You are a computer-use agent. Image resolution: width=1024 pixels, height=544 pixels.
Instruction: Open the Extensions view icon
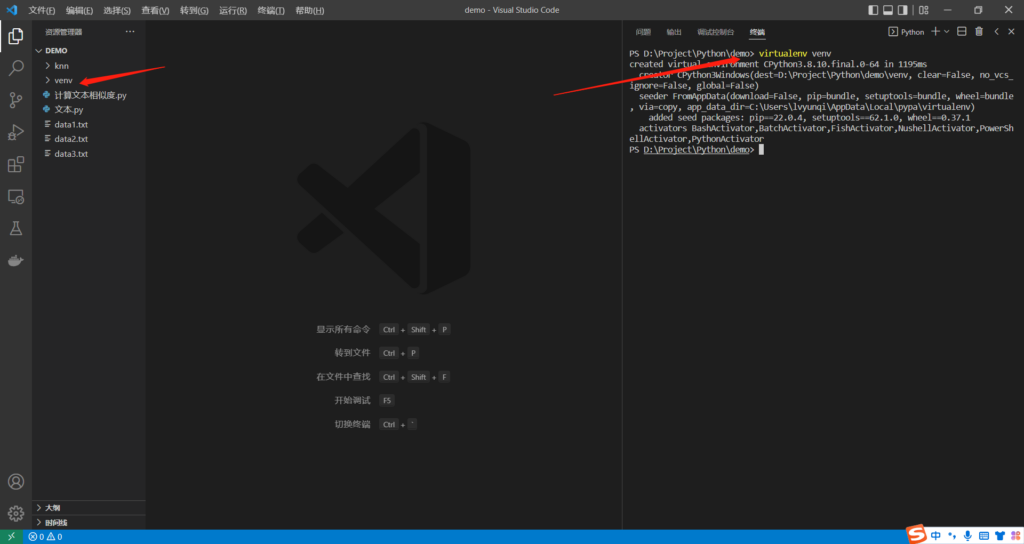16,164
